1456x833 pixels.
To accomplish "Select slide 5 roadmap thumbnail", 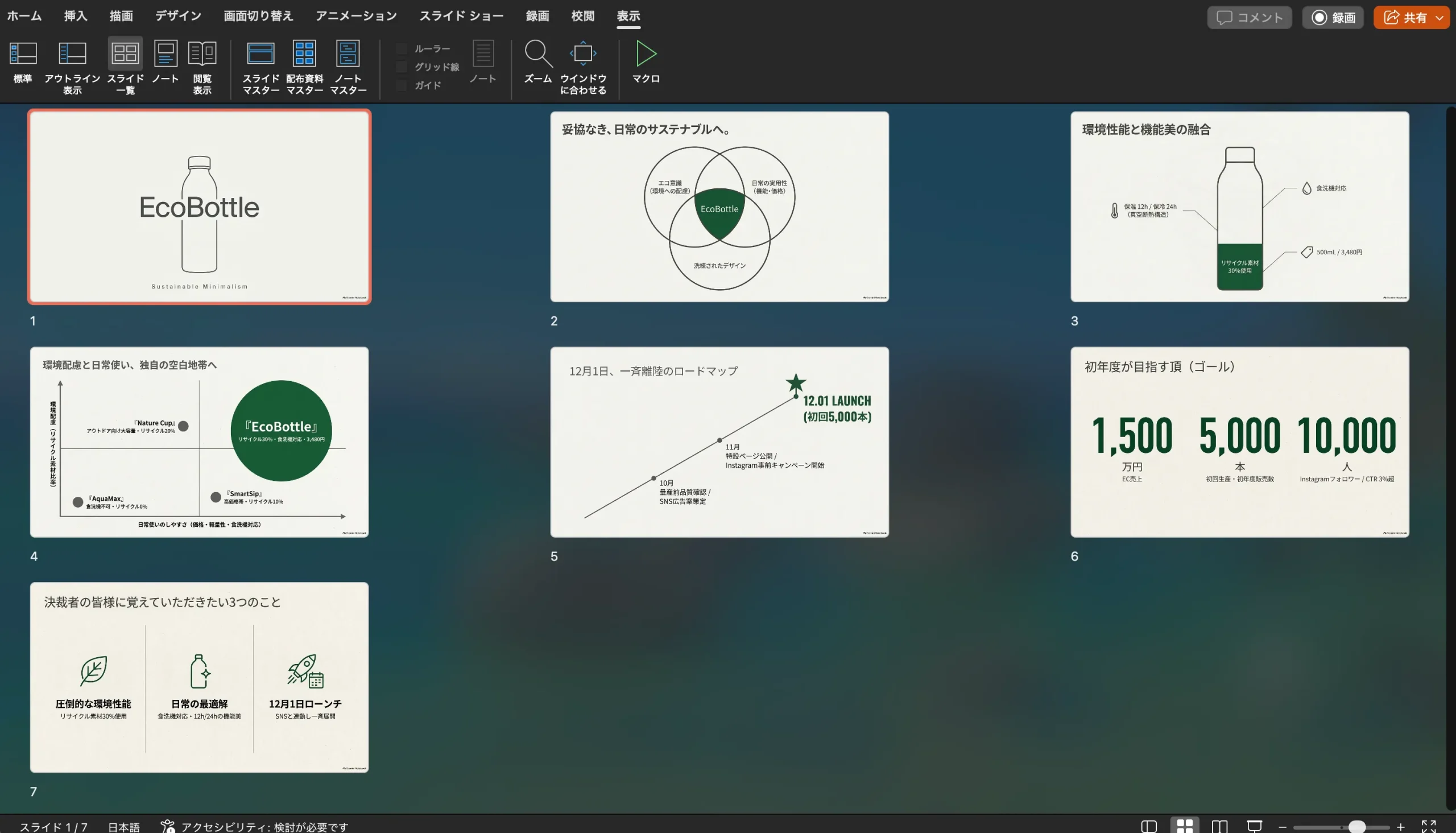I will pos(719,442).
